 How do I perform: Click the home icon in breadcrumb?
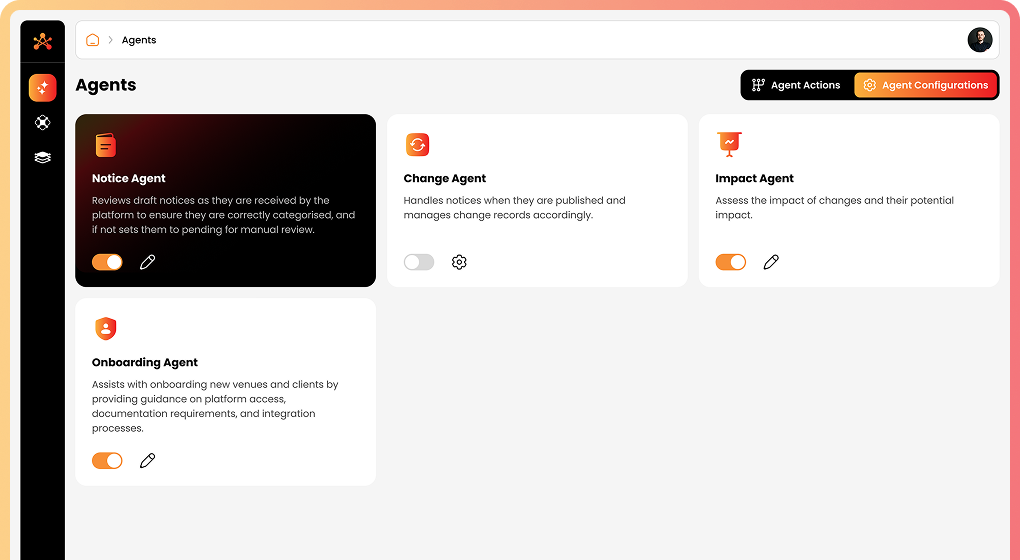point(93,40)
